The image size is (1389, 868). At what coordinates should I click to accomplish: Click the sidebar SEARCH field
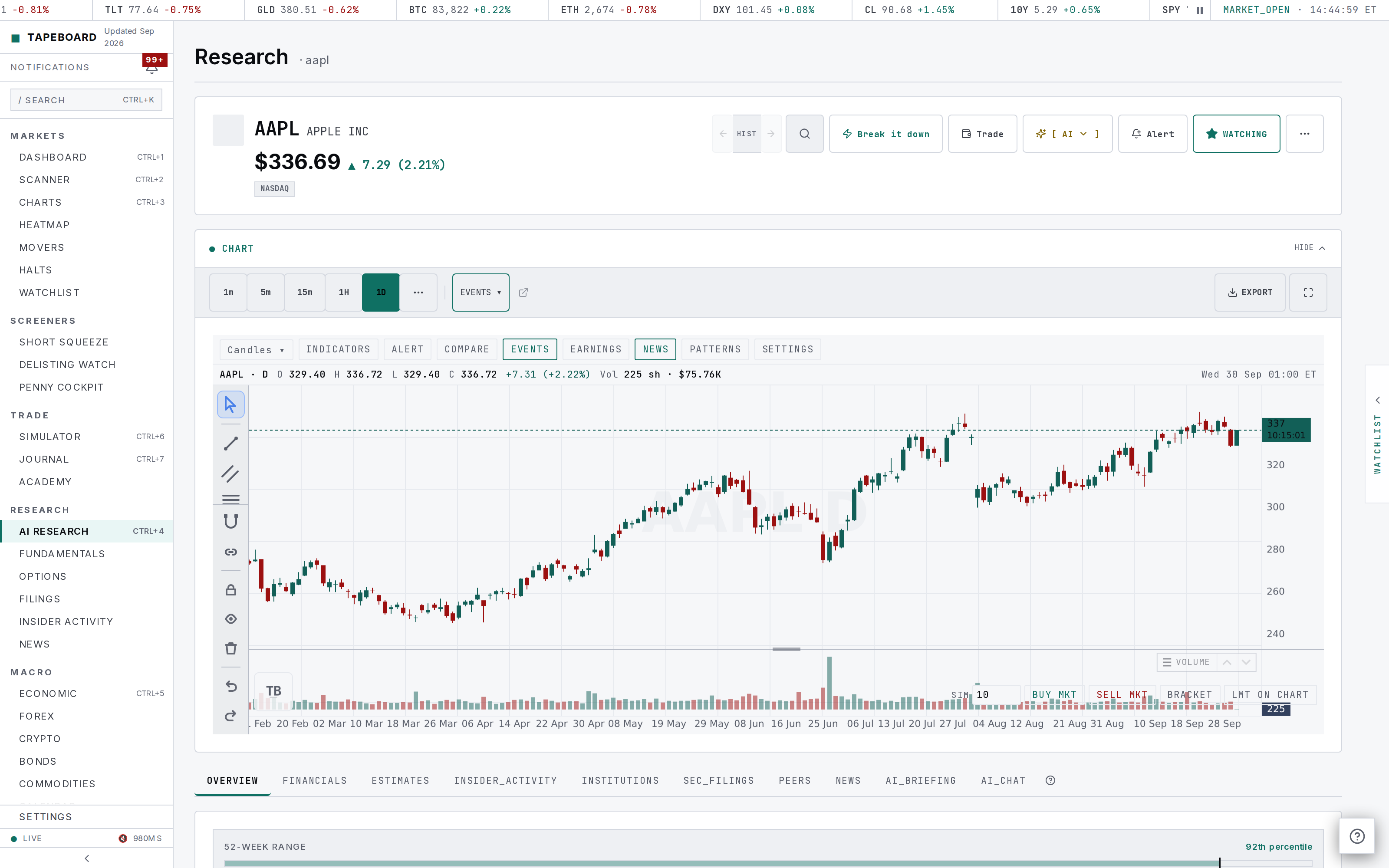pyautogui.click(x=86, y=100)
